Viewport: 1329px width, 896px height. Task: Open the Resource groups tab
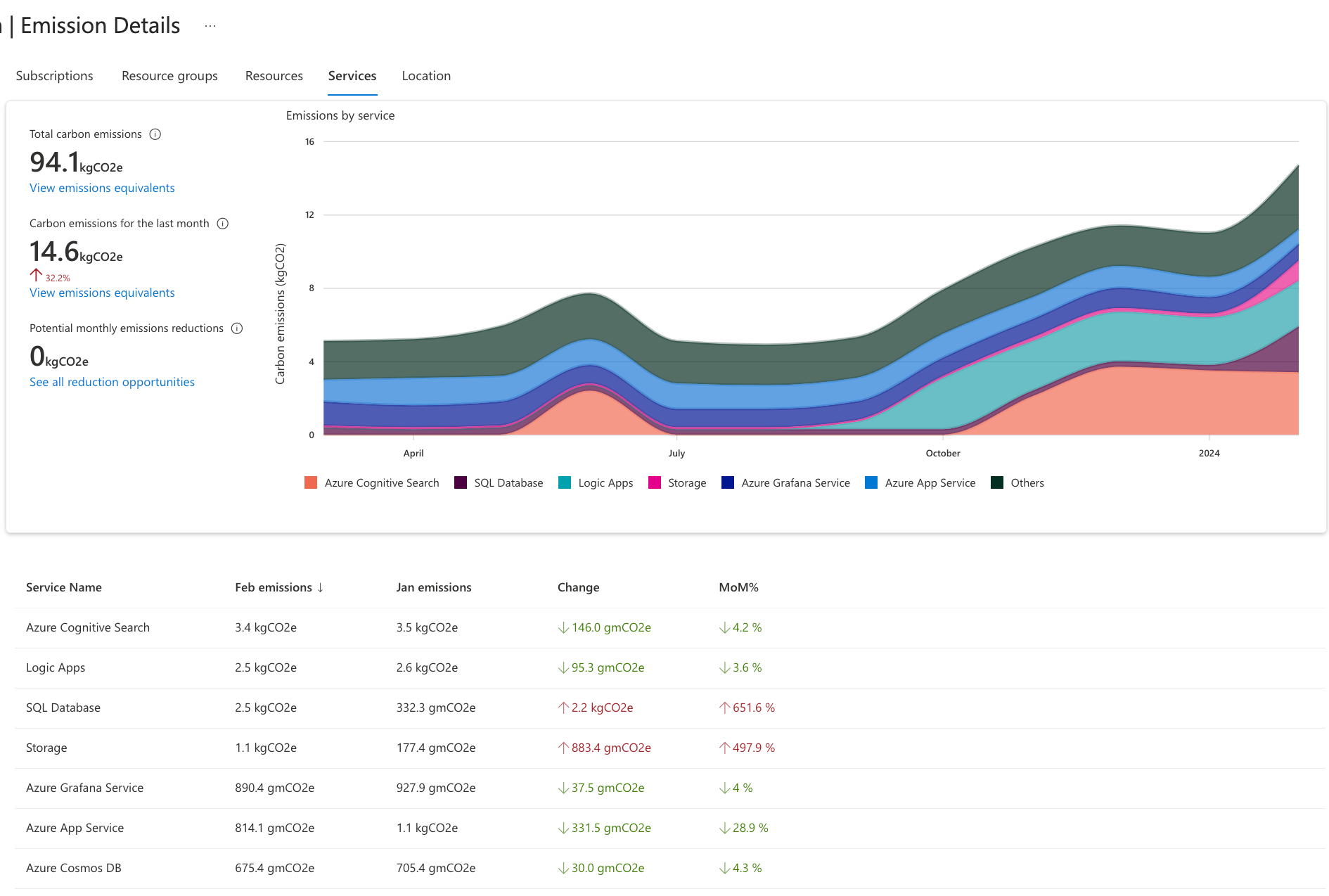click(169, 76)
